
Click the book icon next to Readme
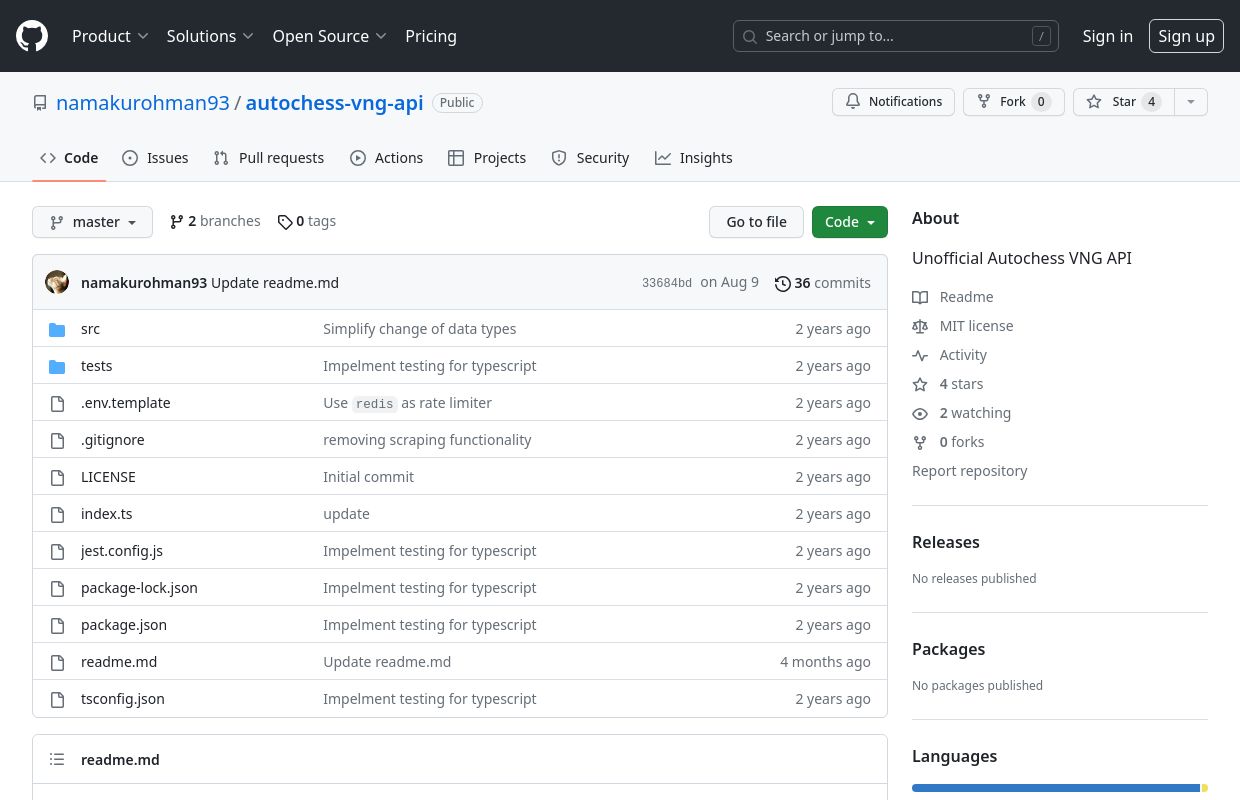(x=920, y=297)
